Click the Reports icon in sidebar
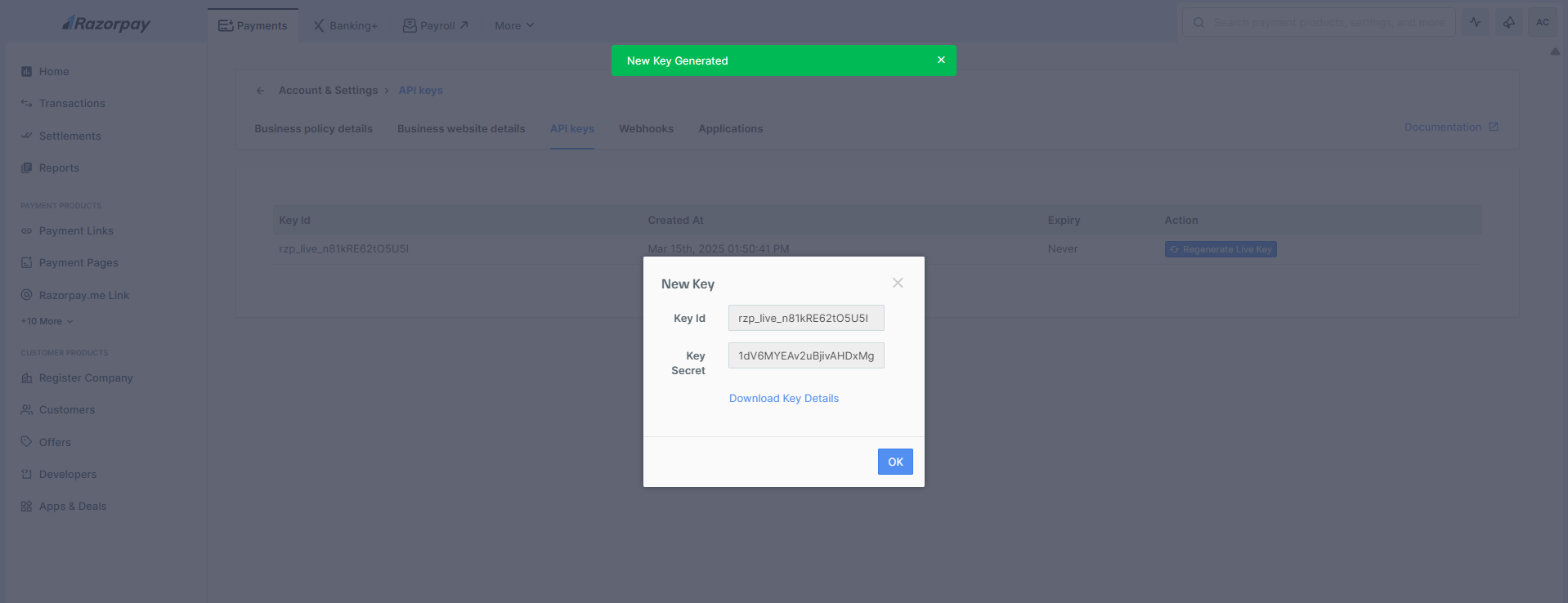1568x603 pixels. point(26,168)
